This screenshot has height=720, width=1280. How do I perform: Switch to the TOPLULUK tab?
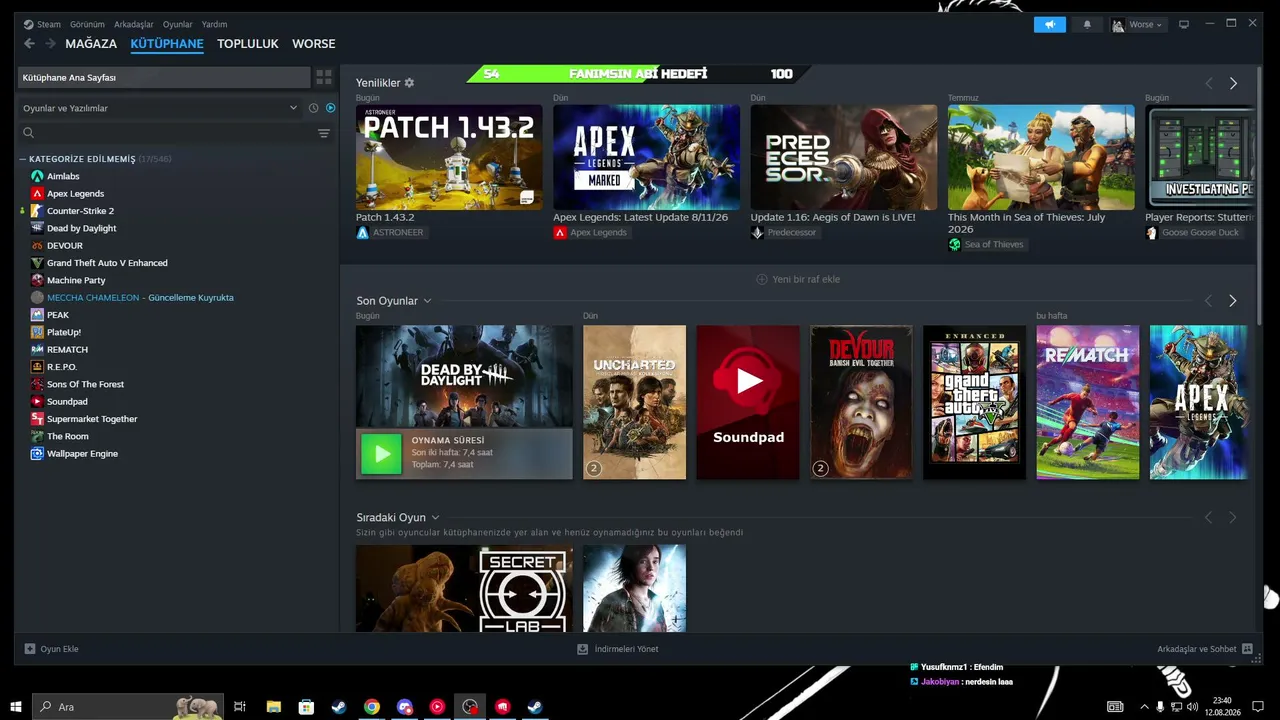click(x=248, y=44)
